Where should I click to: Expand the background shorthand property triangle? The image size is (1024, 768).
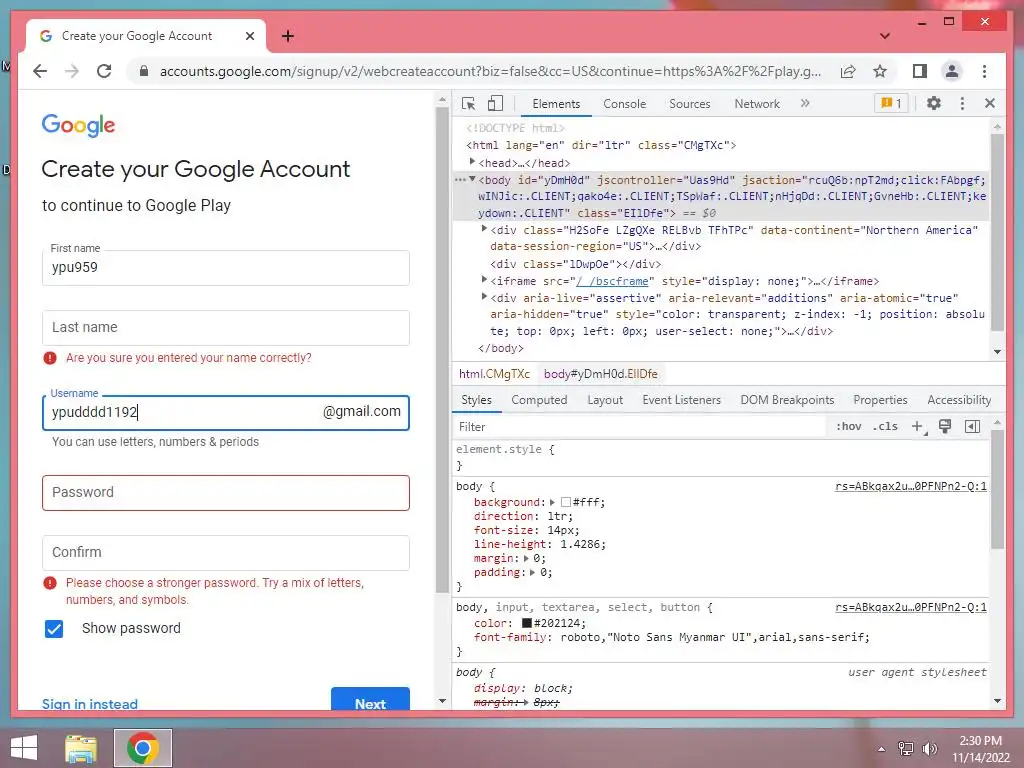552,502
